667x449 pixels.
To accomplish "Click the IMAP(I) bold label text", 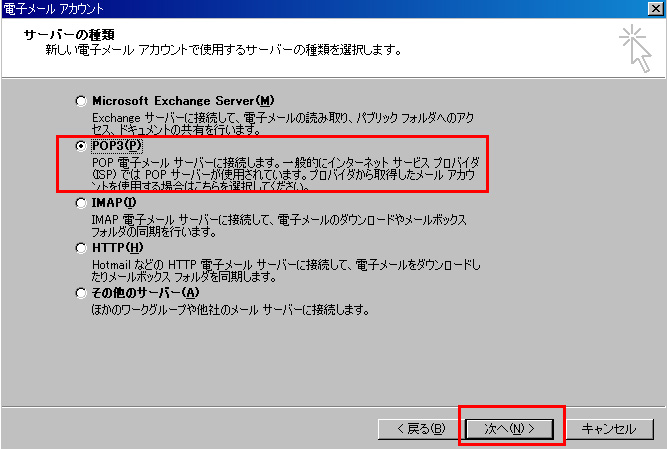I will pyautogui.click(x=114, y=203).
